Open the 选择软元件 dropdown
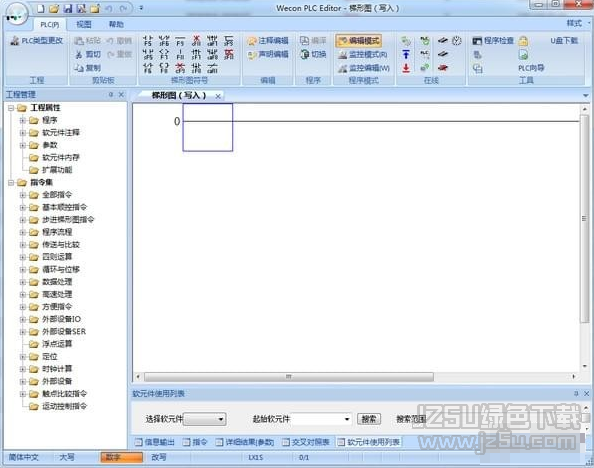 pyautogui.click(x=205, y=419)
